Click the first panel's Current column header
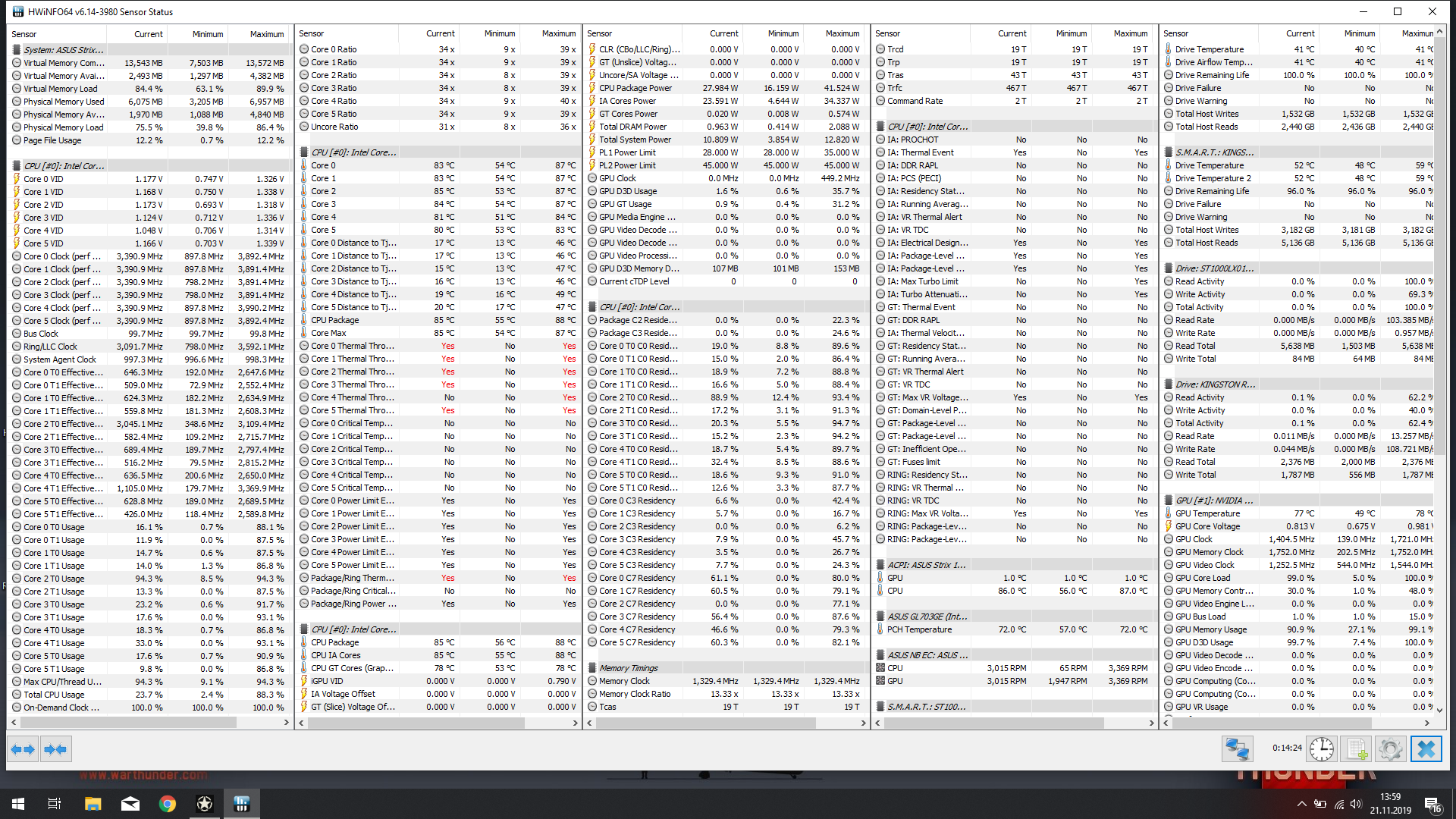Screen dimensions: 1456x819 (x=136, y=34)
